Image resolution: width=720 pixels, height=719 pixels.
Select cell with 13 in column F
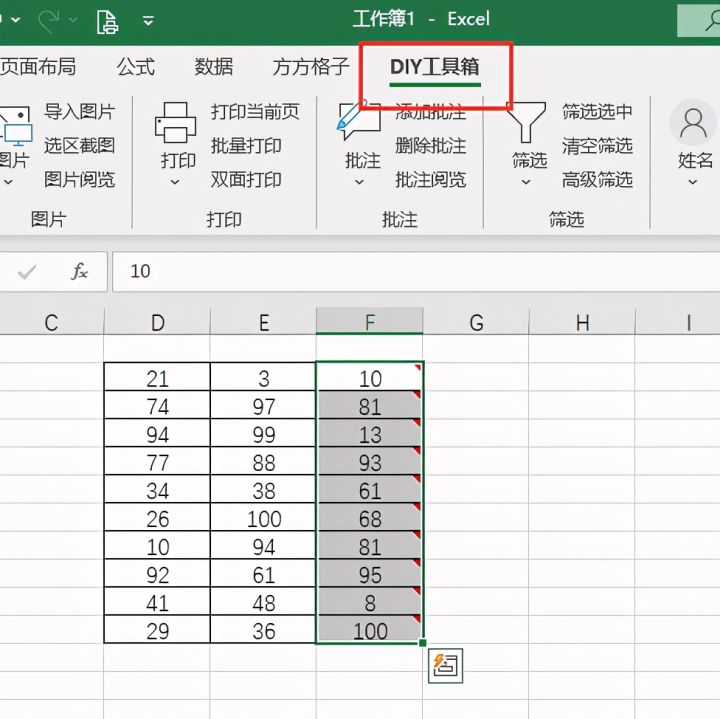coord(370,433)
